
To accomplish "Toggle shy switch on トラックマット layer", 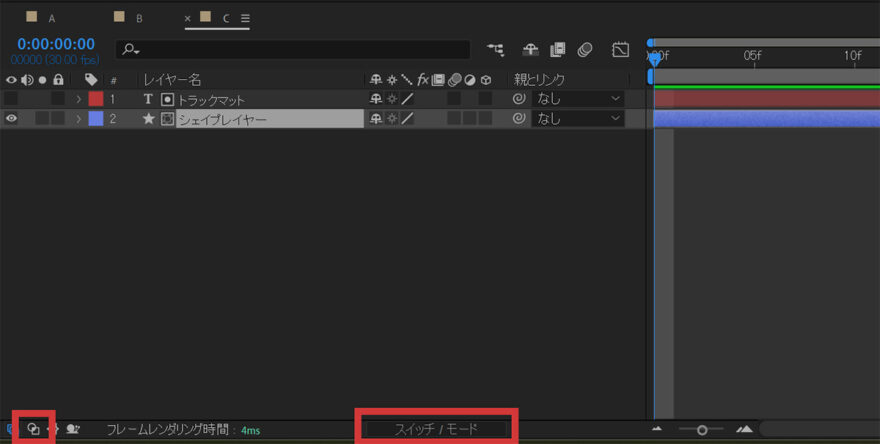I will [375, 99].
